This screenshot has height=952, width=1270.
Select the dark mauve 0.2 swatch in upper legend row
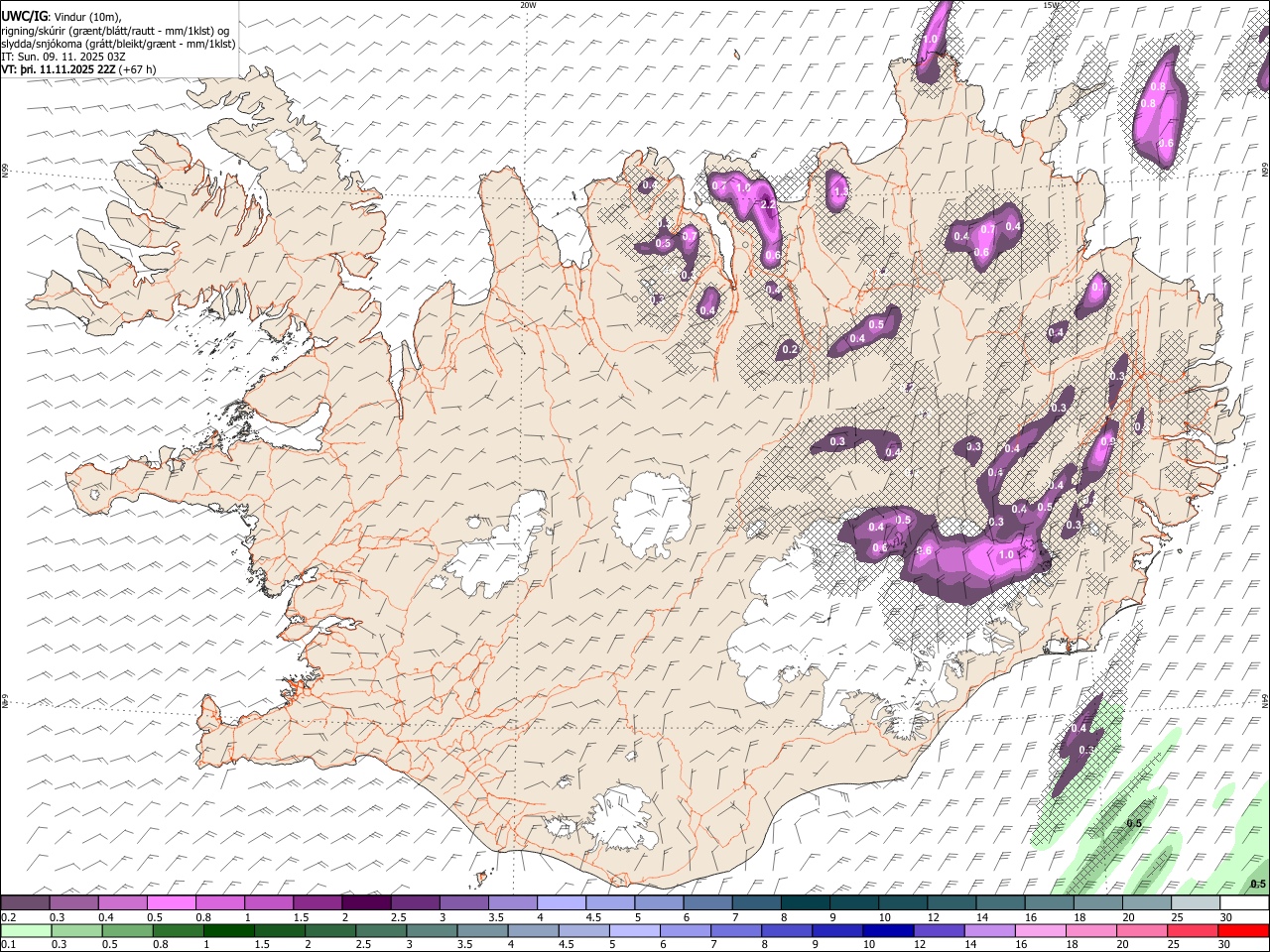click(x=25, y=902)
